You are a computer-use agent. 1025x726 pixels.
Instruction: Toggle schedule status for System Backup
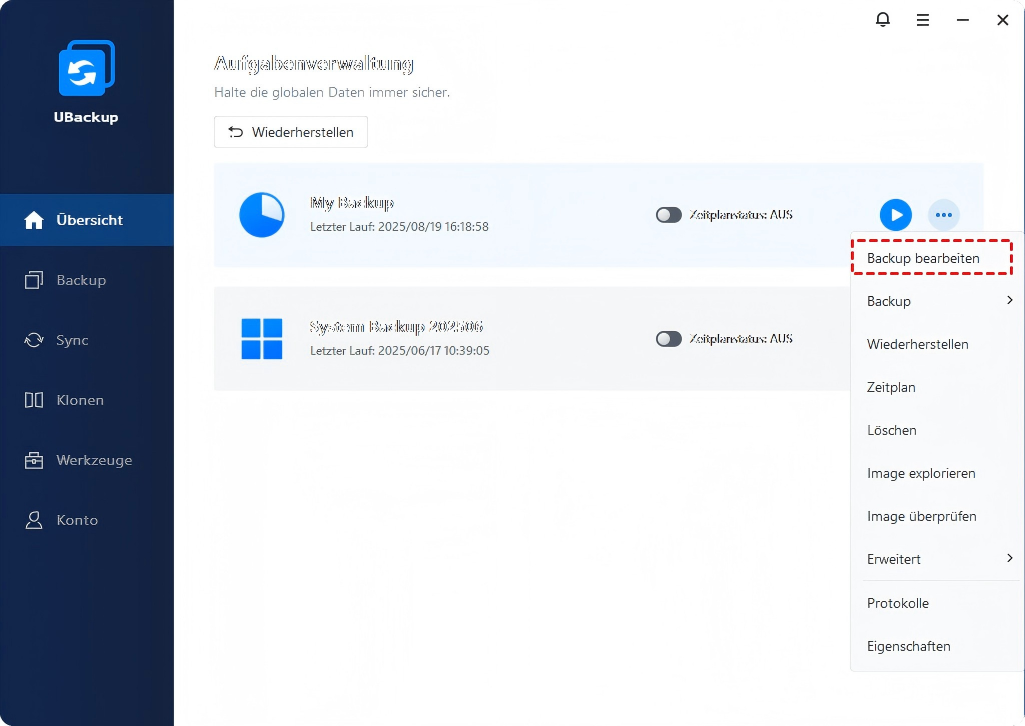pyautogui.click(x=668, y=339)
